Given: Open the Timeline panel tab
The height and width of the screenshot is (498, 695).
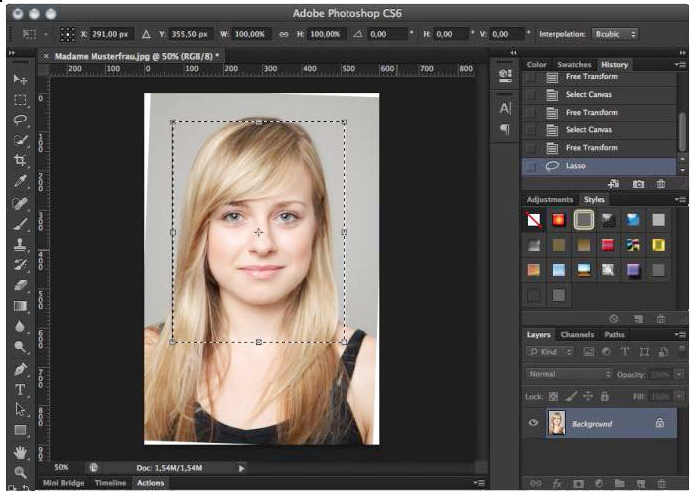Looking at the screenshot, I should 110,483.
